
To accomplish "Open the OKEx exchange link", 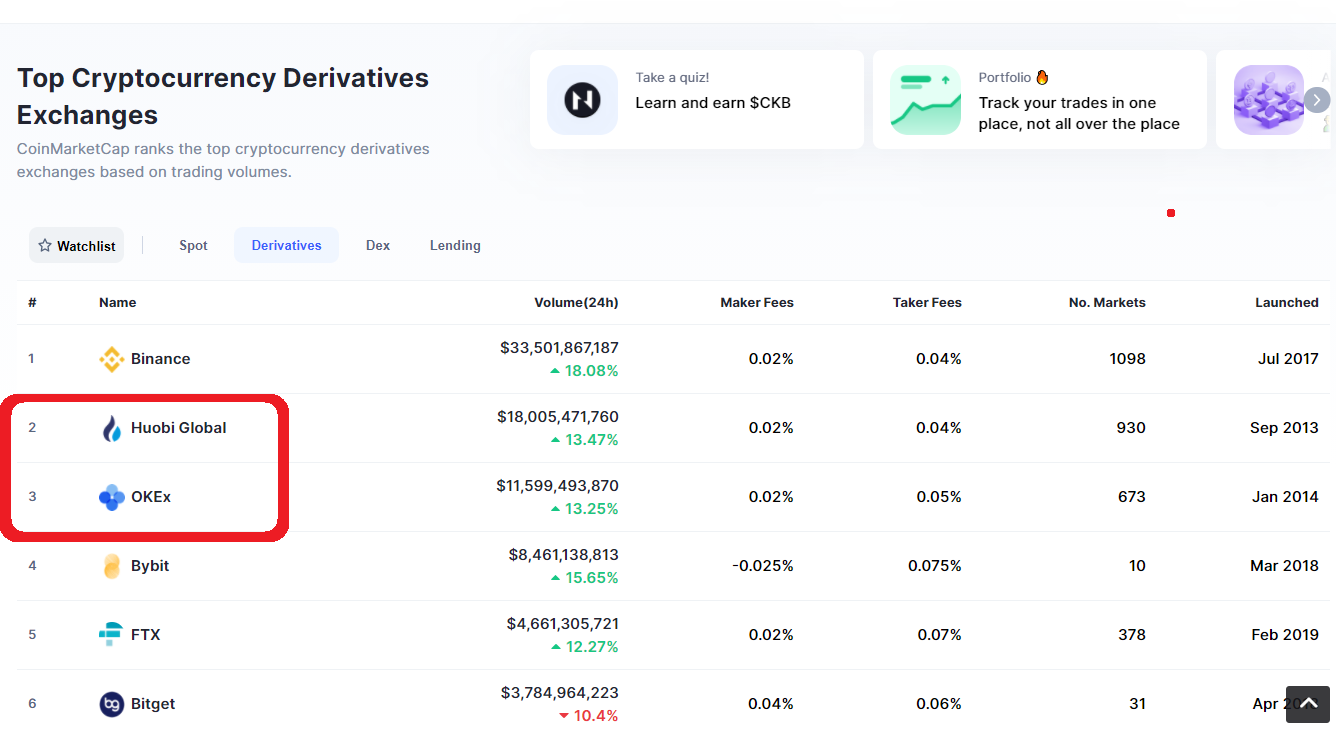I will (151, 497).
